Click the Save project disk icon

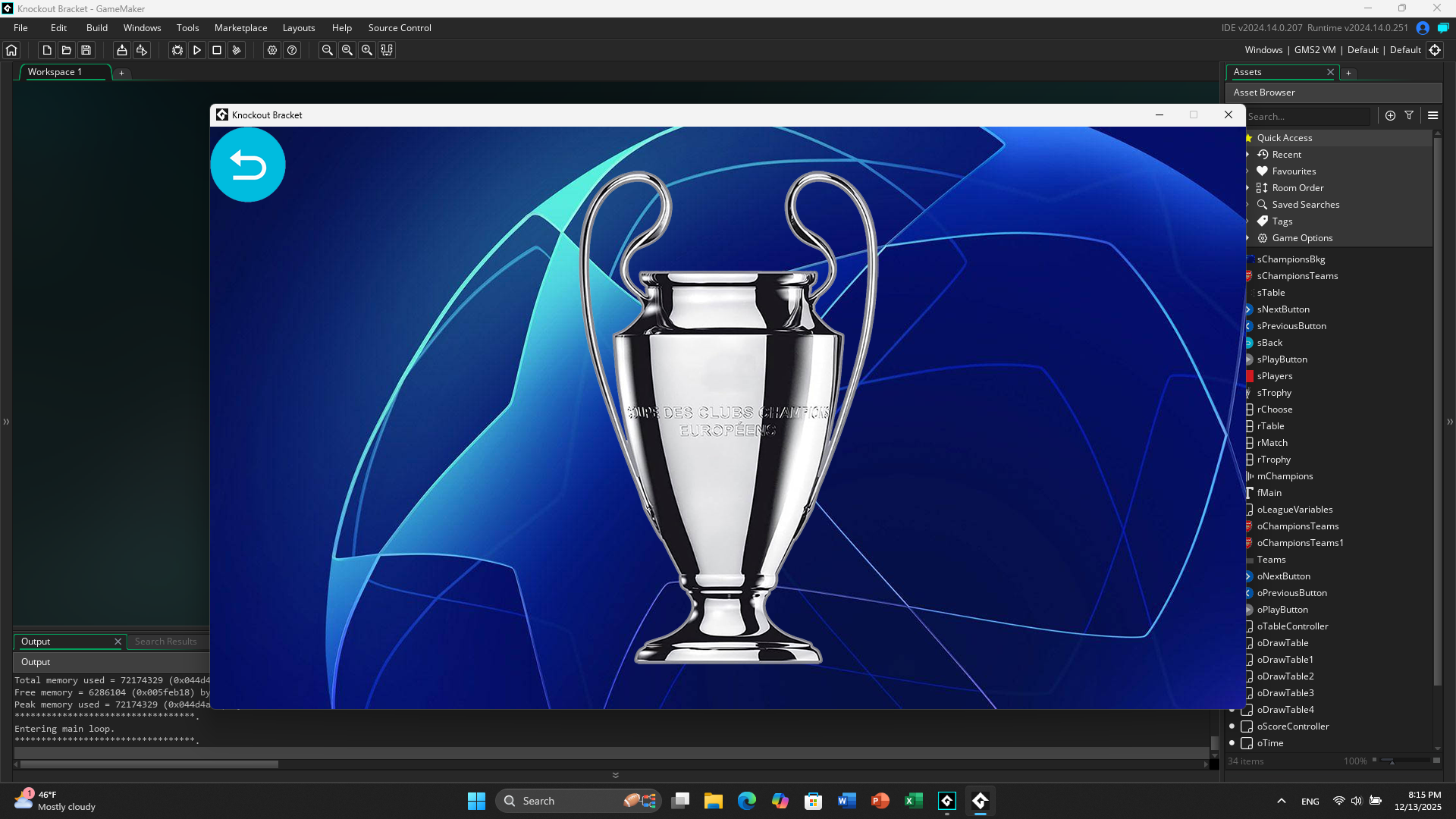tap(86, 50)
